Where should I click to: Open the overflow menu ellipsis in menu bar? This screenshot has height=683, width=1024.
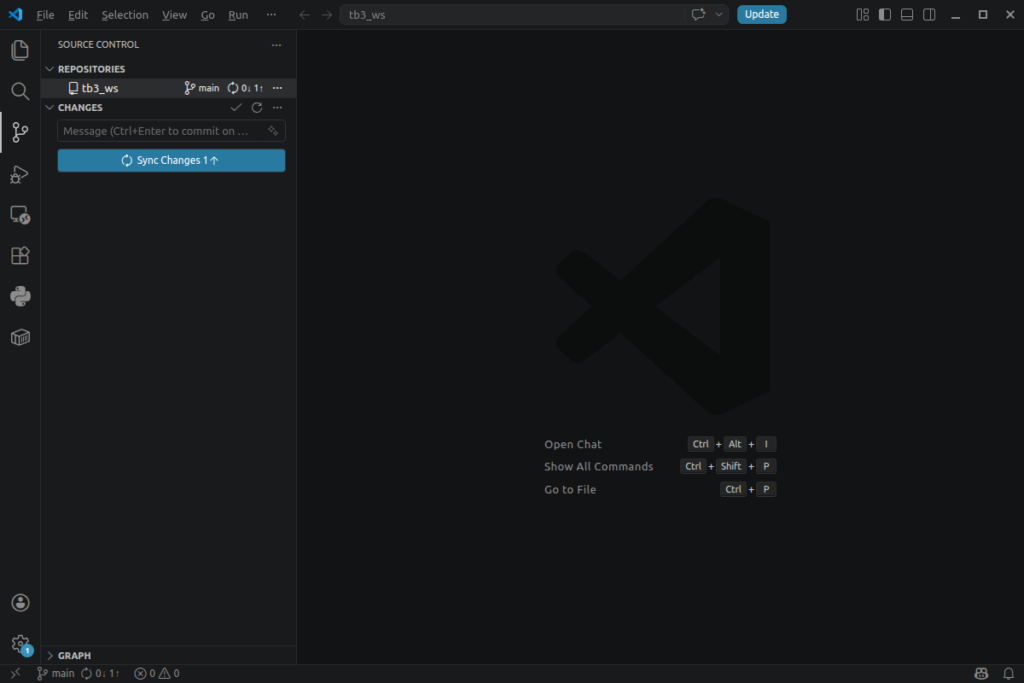[x=271, y=14]
